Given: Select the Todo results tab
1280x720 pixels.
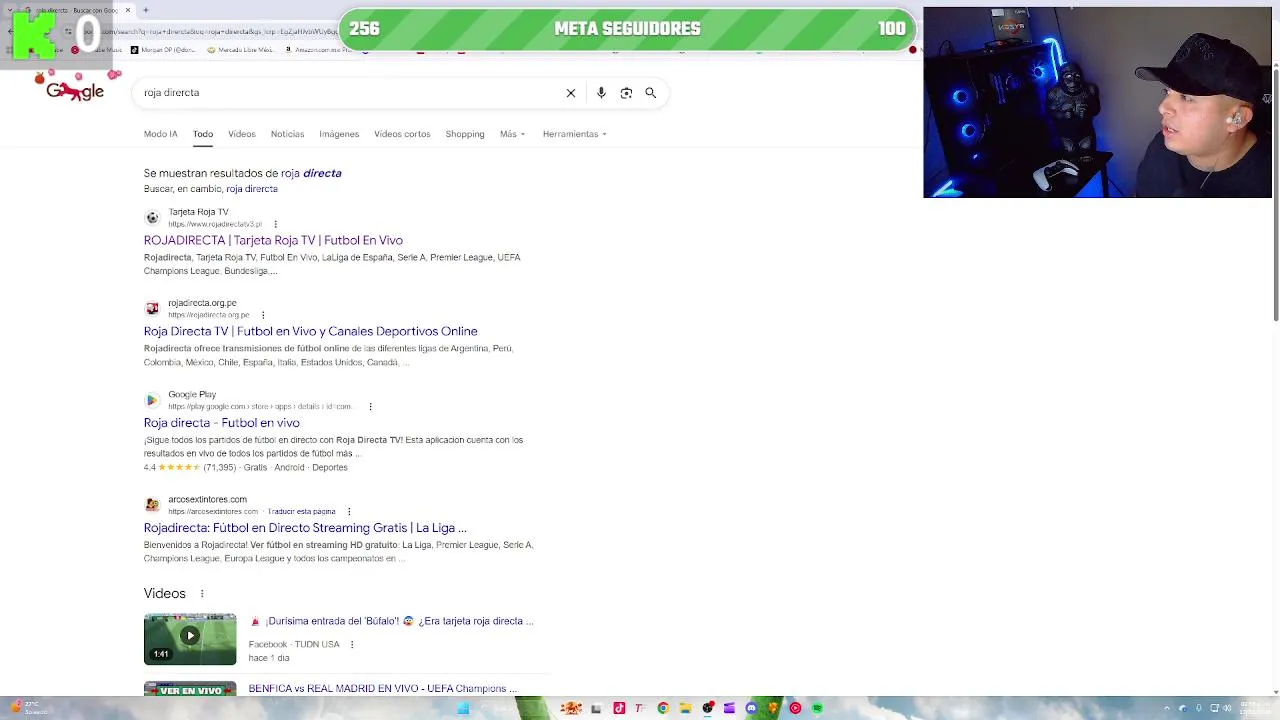Looking at the screenshot, I should 203,134.
